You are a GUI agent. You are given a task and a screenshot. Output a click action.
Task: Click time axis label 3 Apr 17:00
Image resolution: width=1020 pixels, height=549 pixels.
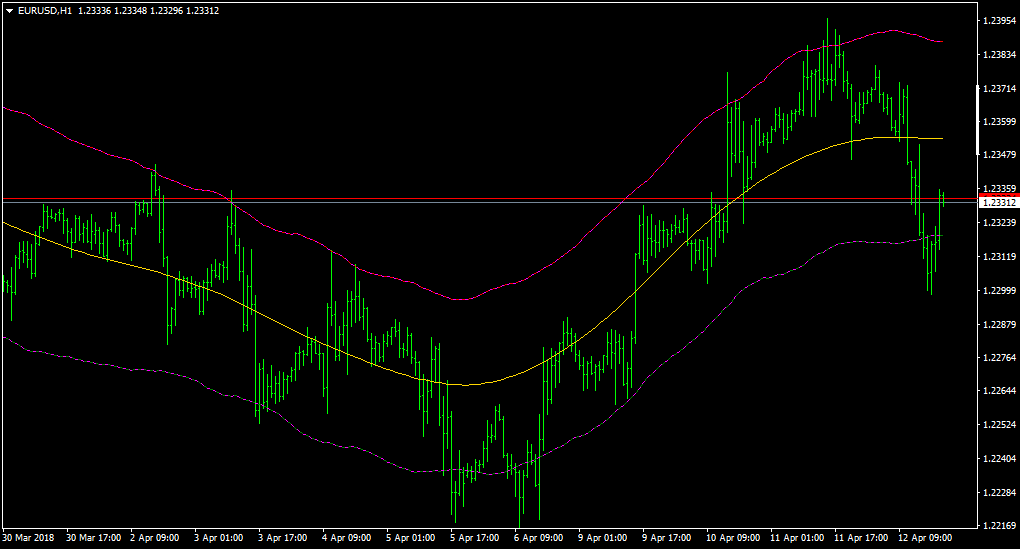(282, 538)
